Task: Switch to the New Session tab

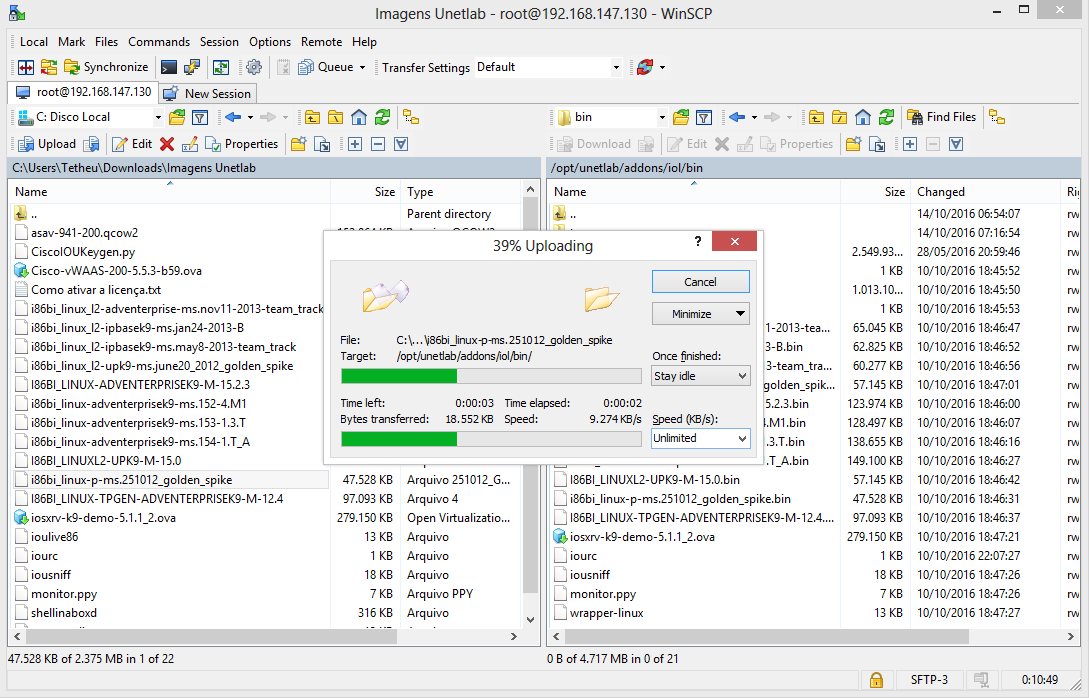Action: click(208, 93)
